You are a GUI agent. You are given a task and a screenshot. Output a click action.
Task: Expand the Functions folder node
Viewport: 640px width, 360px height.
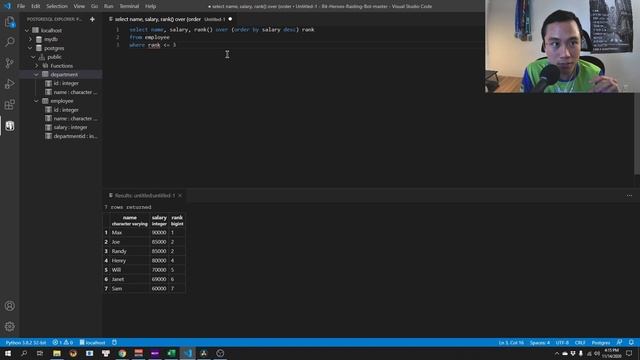click(37, 66)
